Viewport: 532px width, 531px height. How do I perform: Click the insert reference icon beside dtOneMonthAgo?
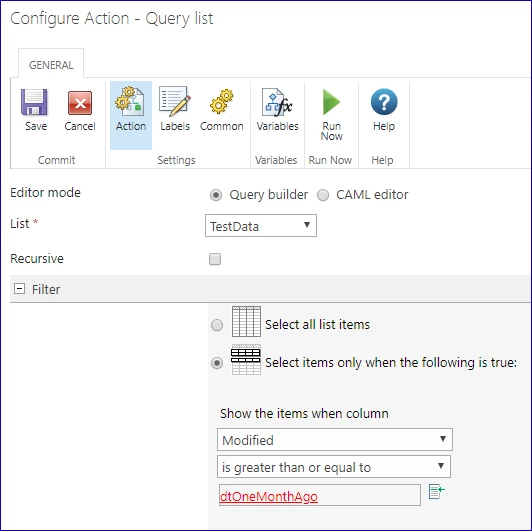[x=436, y=491]
